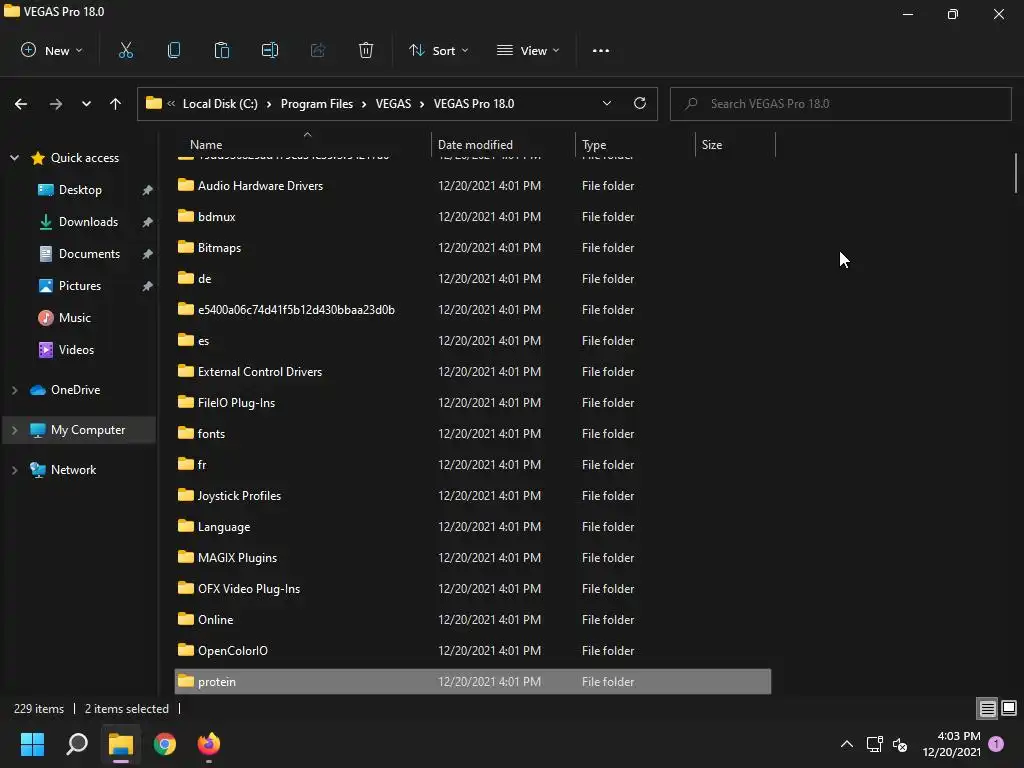Viewport: 1024px width, 768px height.
Task: Click the vertical scrollbar thumb
Action: pyautogui.click(x=1016, y=173)
